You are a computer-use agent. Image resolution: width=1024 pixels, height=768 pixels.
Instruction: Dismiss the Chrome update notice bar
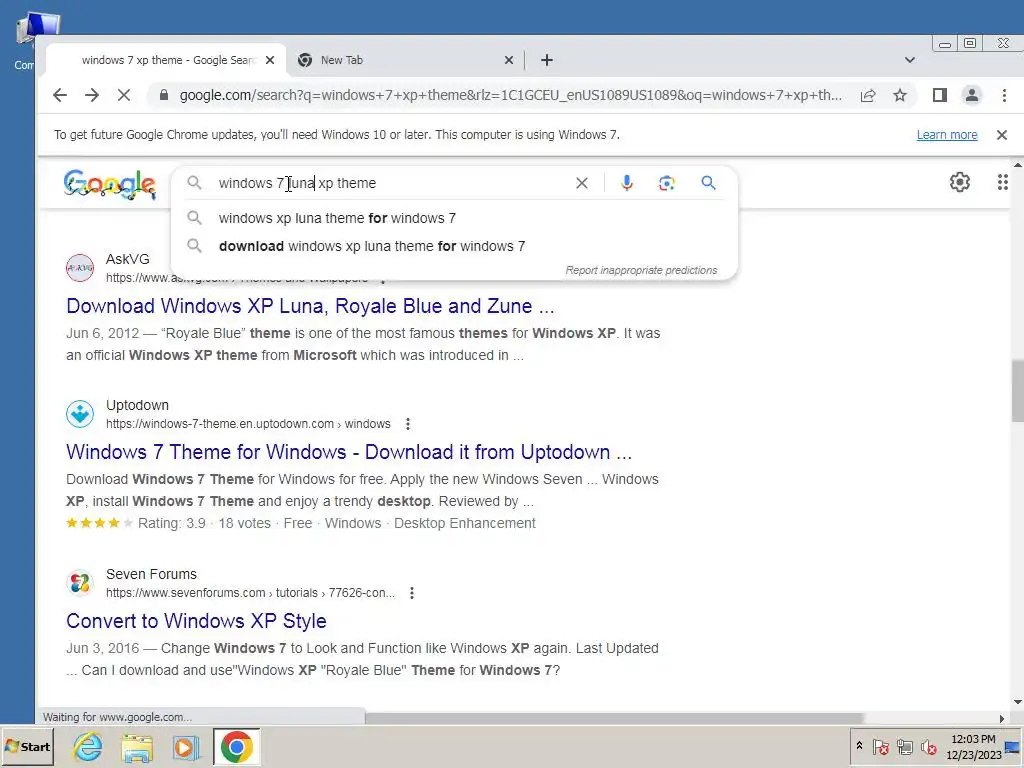[1002, 135]
